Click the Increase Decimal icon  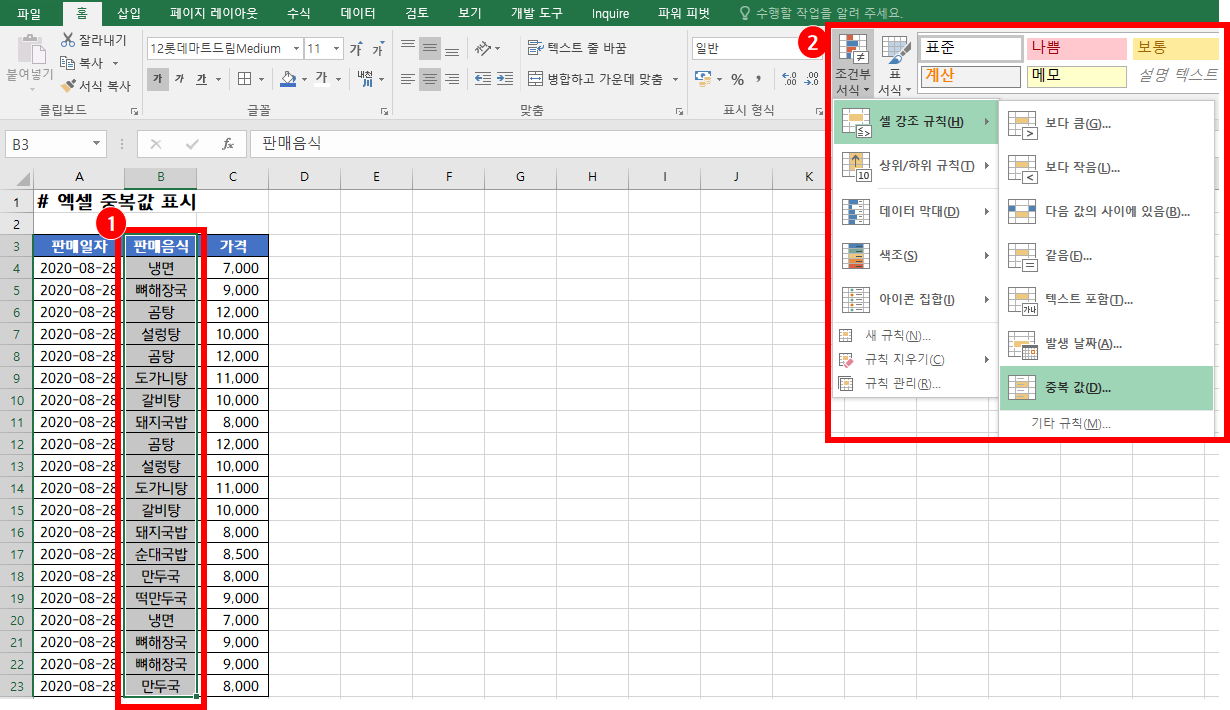787,79
